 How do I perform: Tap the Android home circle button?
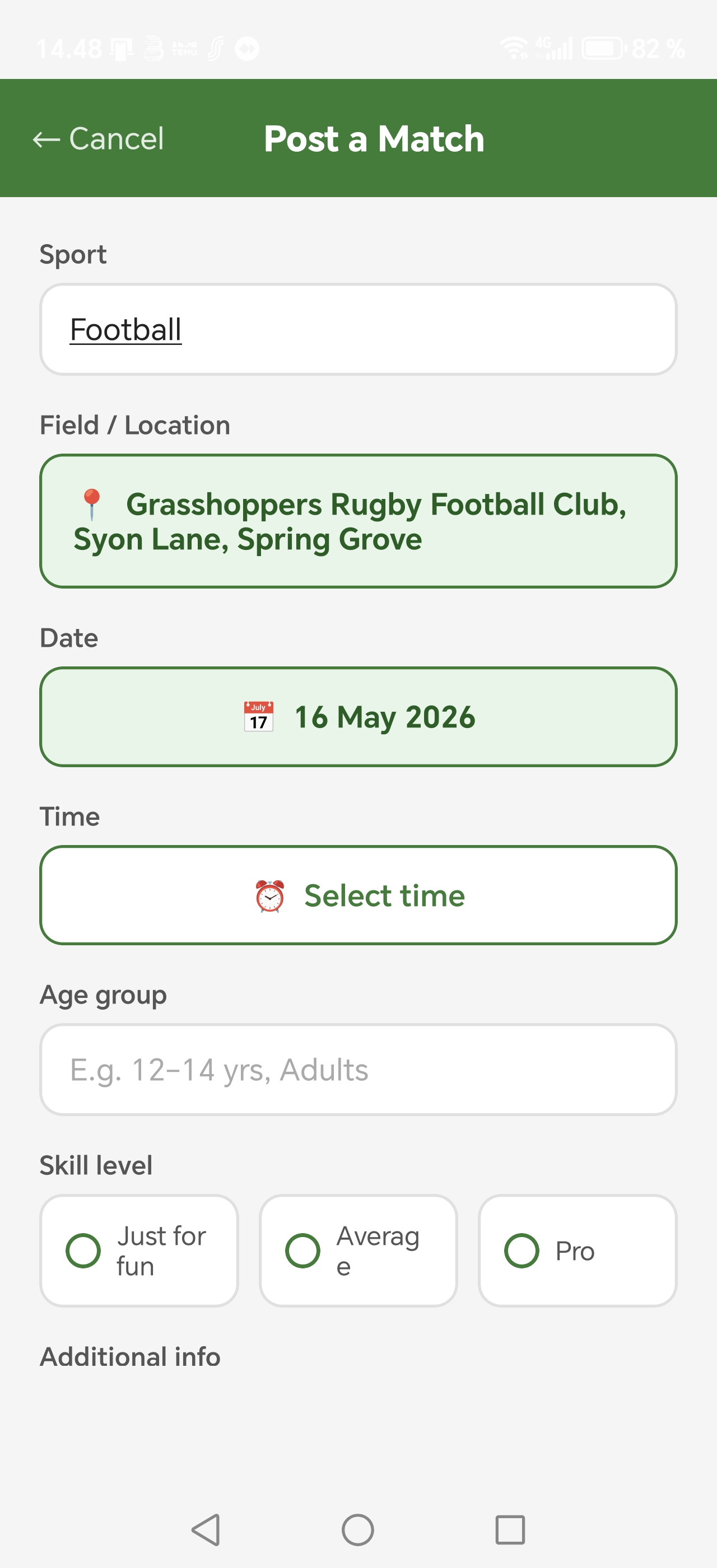pos(358,1529)
